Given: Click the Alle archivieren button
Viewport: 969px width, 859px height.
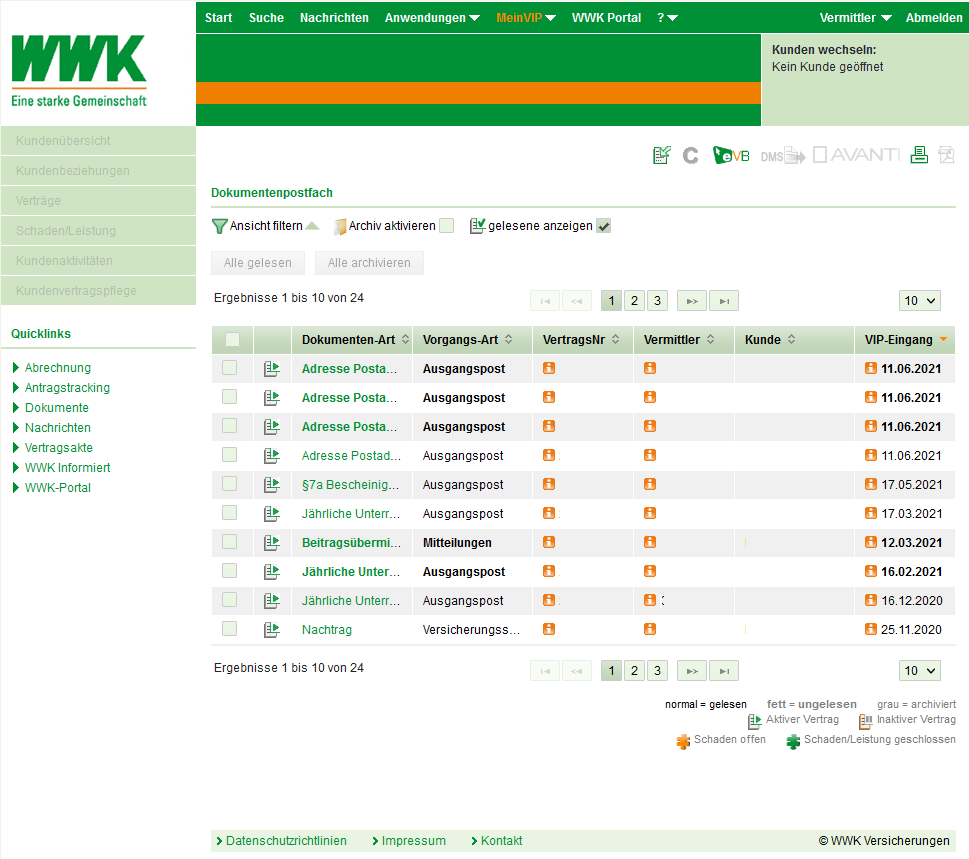Looking at the screenshot, I should (369, 263).
